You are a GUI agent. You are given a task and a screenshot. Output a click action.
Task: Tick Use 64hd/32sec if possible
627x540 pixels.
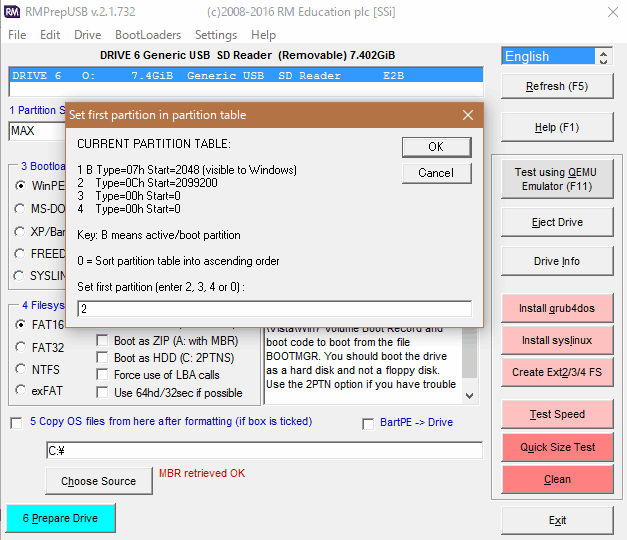[x=102, y=392]
